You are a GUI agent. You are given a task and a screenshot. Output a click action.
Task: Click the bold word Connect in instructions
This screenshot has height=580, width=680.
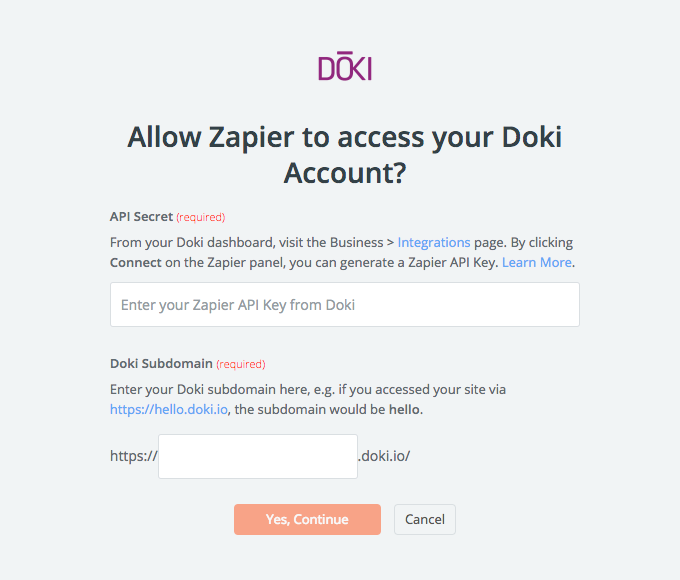(136, 262)
